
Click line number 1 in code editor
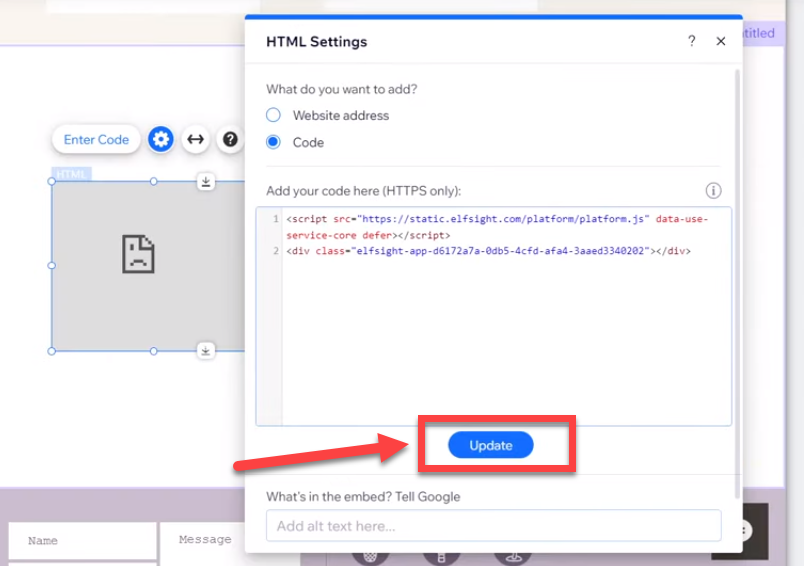[276, 219]
